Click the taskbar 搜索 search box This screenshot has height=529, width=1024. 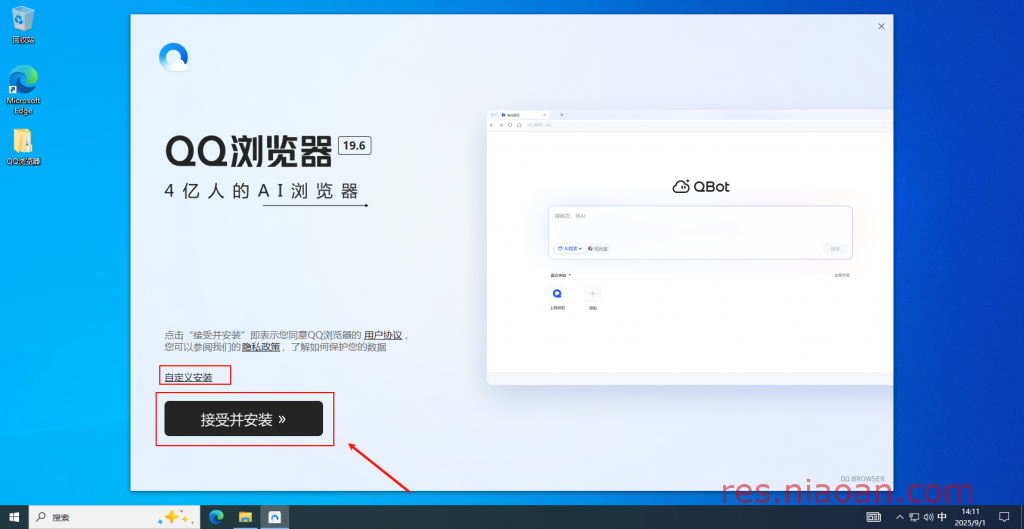(114, 517)
